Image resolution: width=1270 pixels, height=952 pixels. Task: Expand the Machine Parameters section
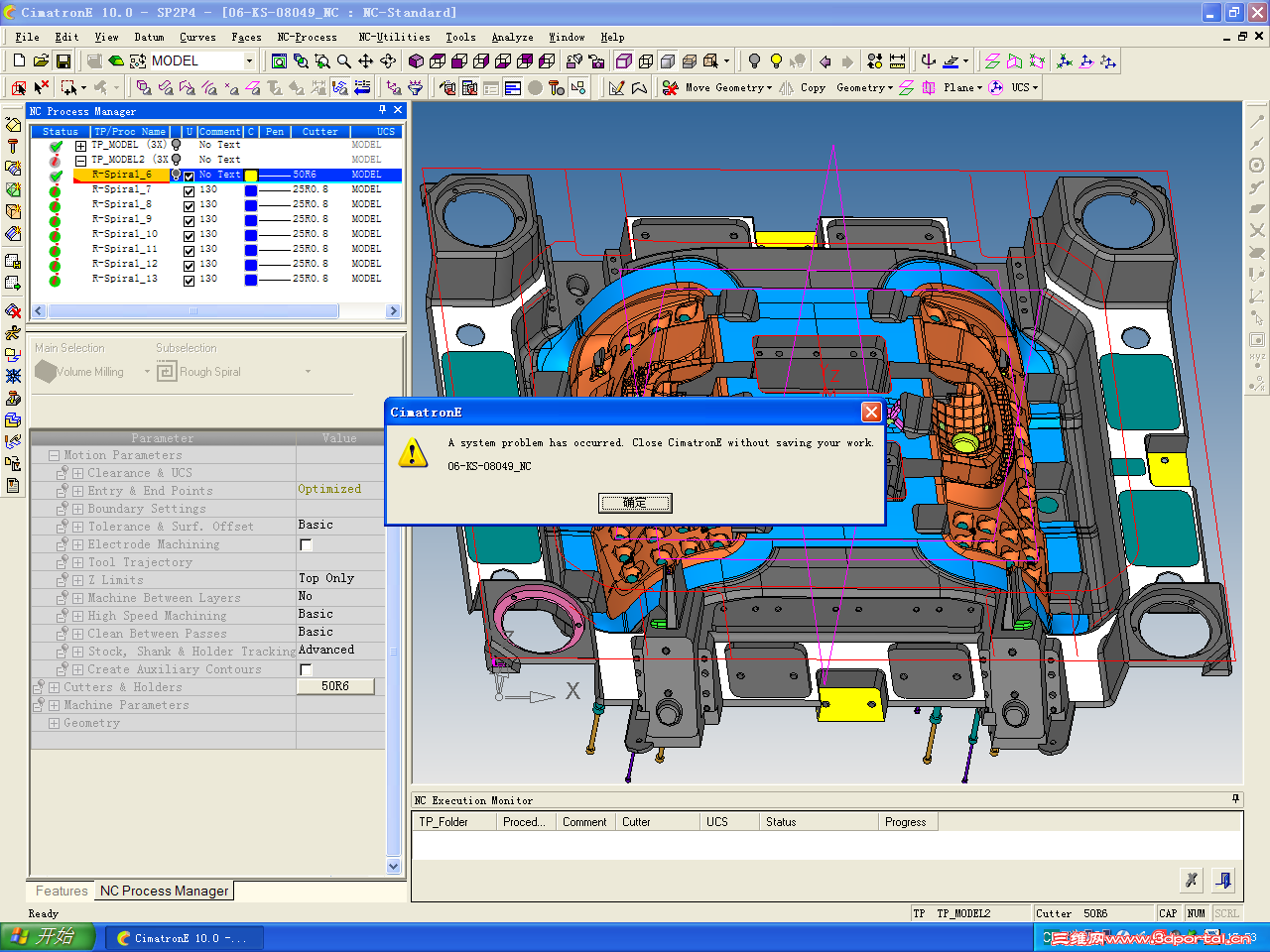pos(54,706)
